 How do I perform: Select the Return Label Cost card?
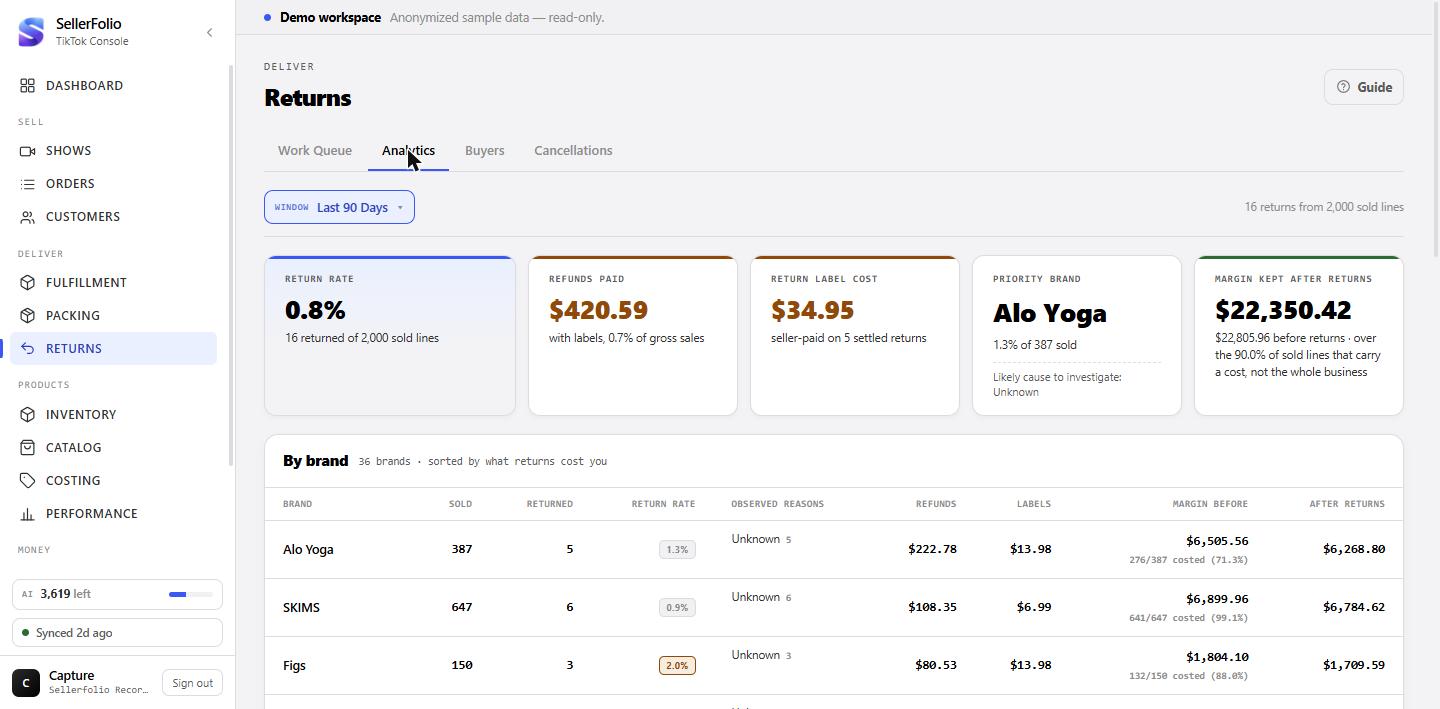click(855, 336)
